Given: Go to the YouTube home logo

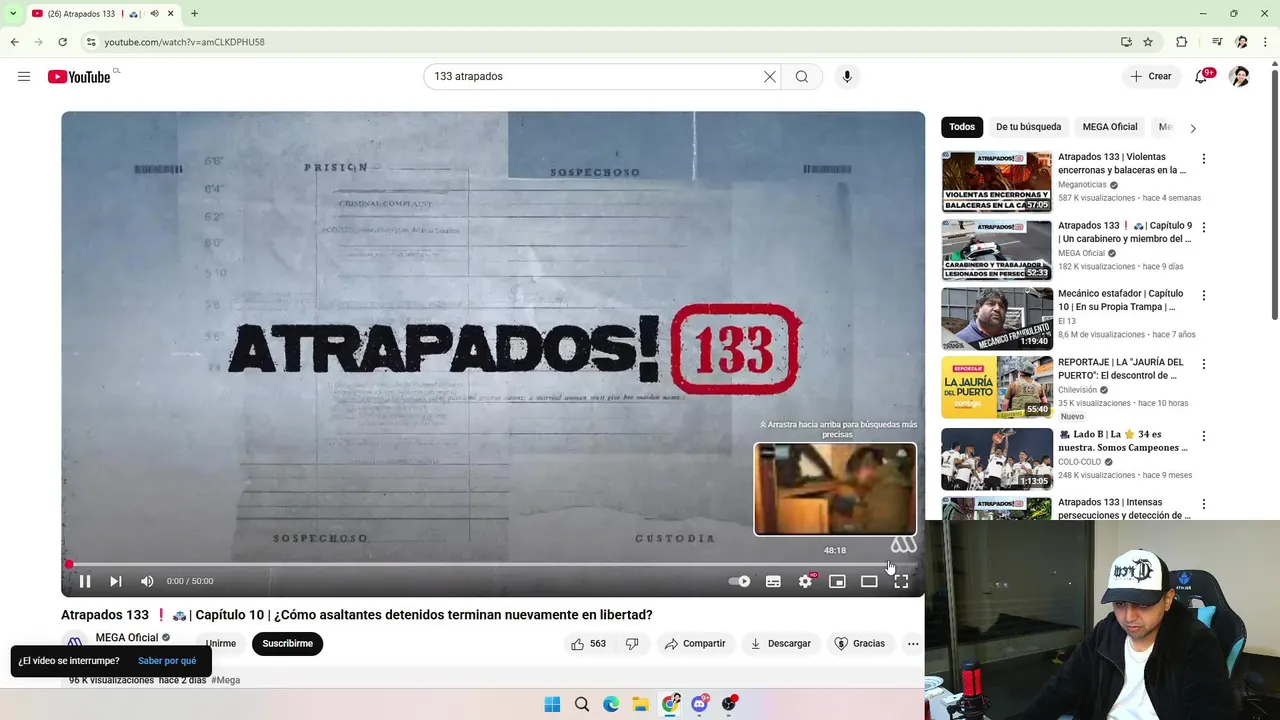Looking at the screenshot, I should (79, 77).
